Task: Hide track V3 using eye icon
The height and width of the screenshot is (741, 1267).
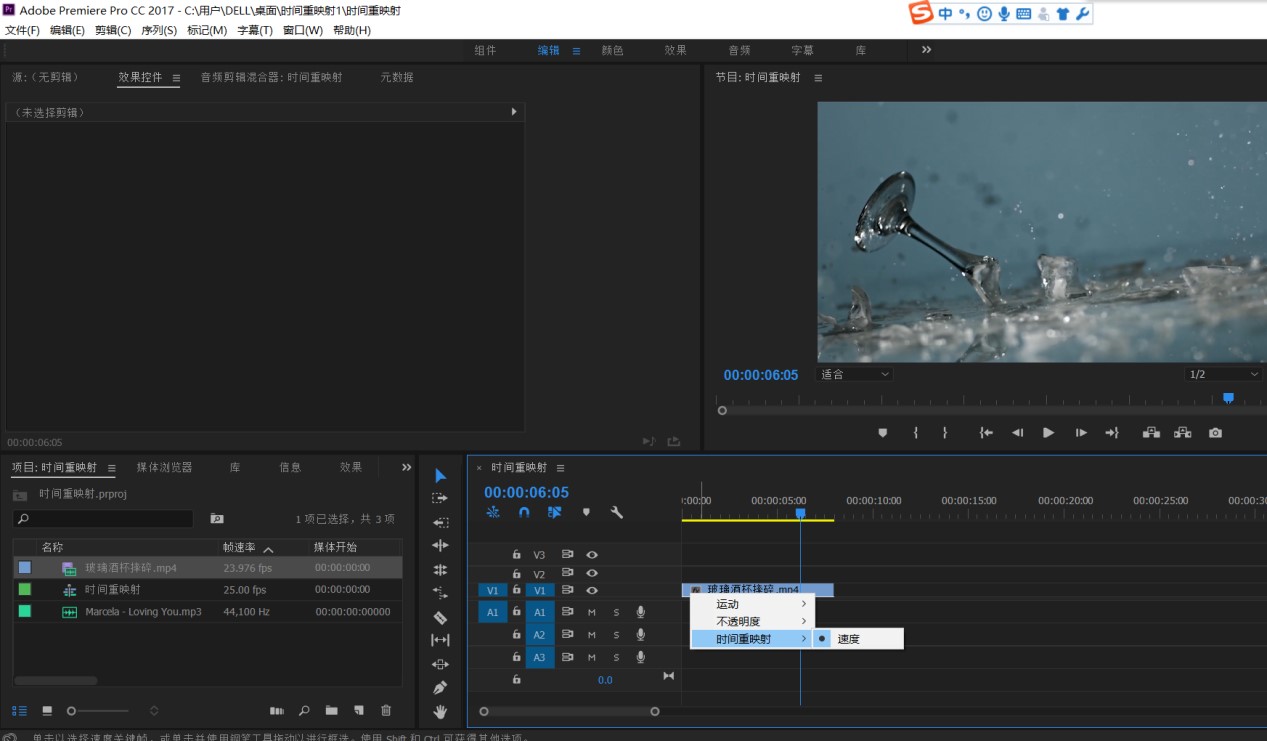Action: pos(592,554)
